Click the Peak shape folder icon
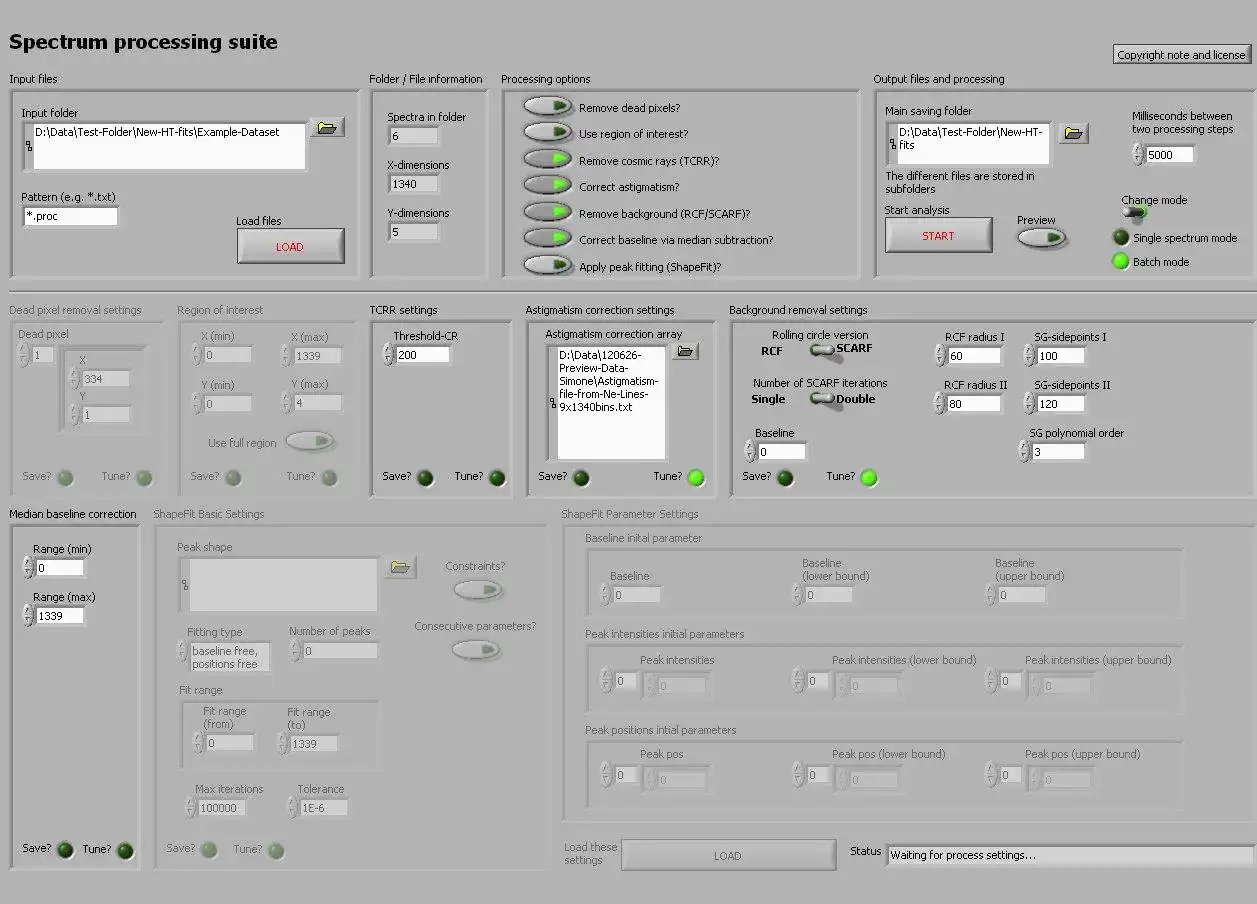 (399, 567)
